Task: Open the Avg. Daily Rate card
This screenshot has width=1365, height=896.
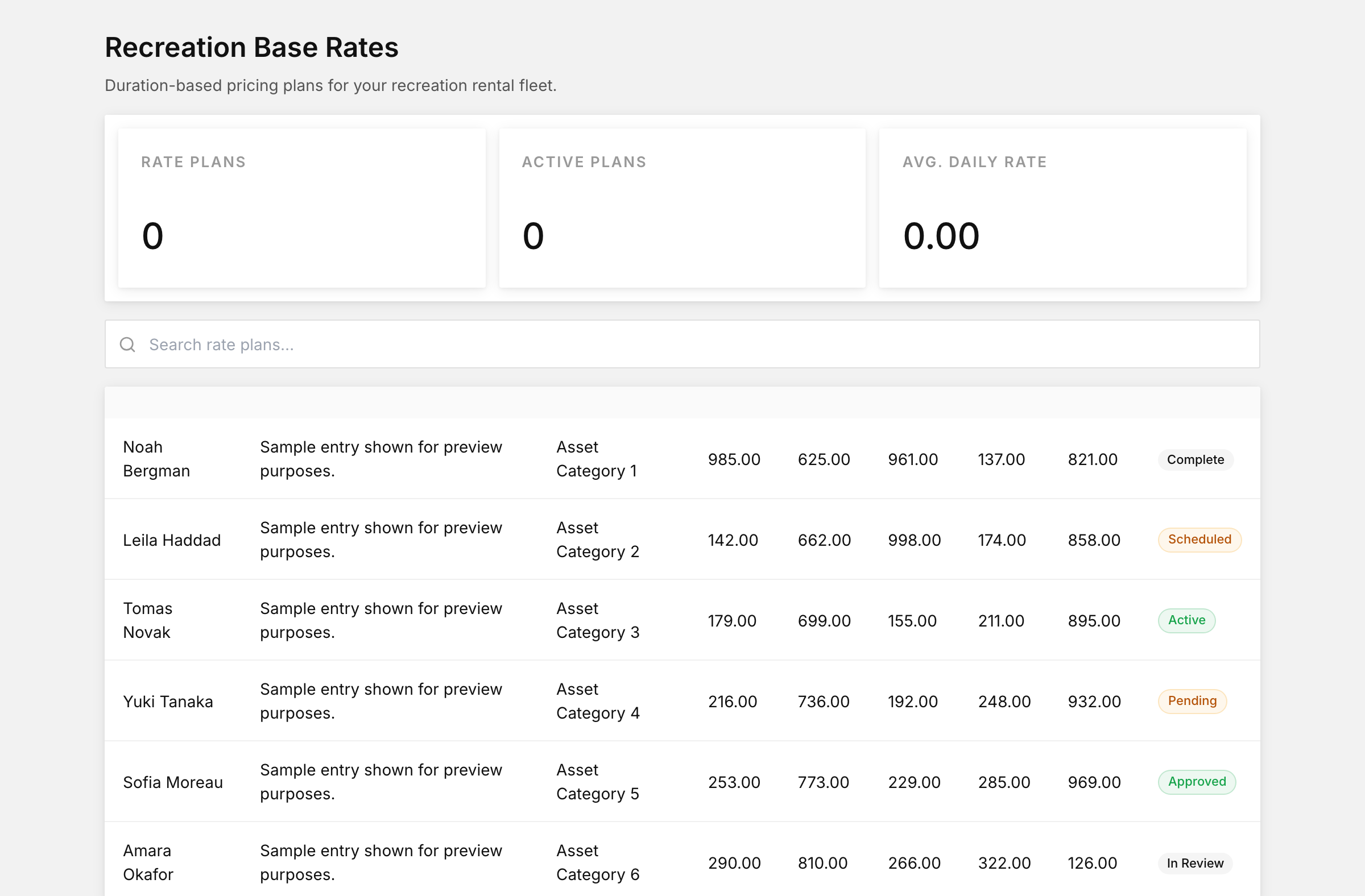Action: [x=1062, y=208]
